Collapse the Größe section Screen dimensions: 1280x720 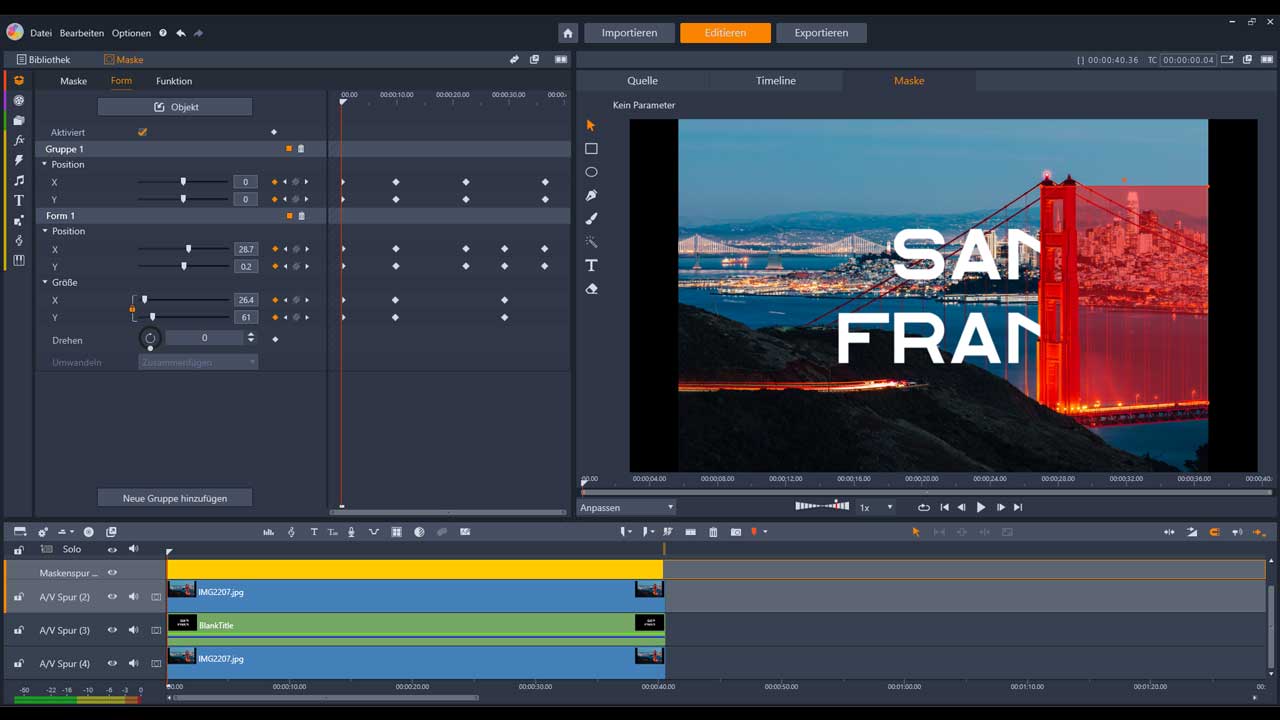point(45,282)
